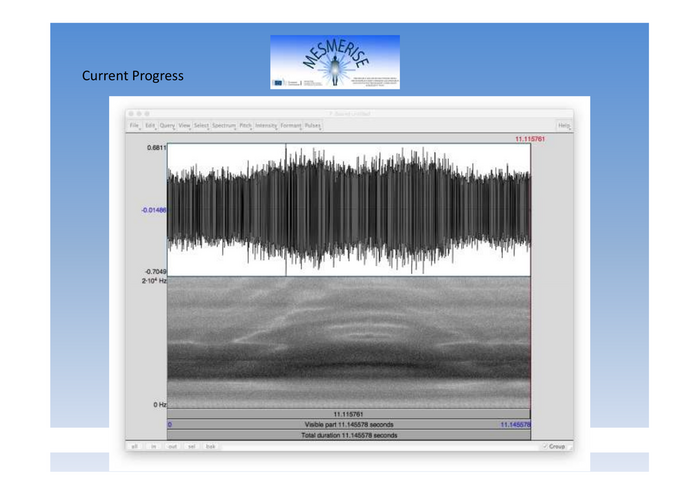700x495 pixels.
Task: Open the Pulses menu
Action: point(312,125)
